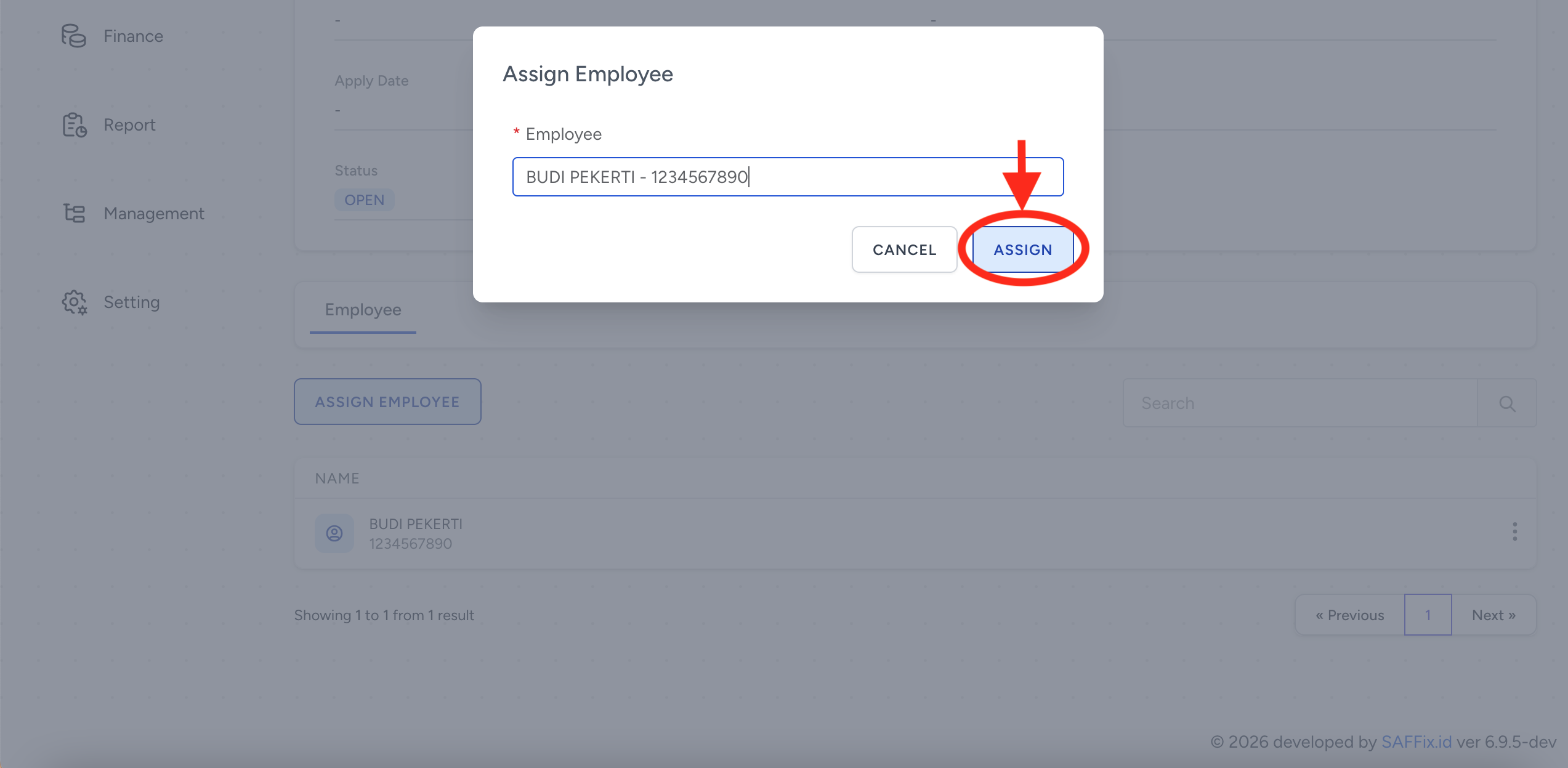The image size is (1568, 768).
Task: Open the Management menu item
Action: 153,214
